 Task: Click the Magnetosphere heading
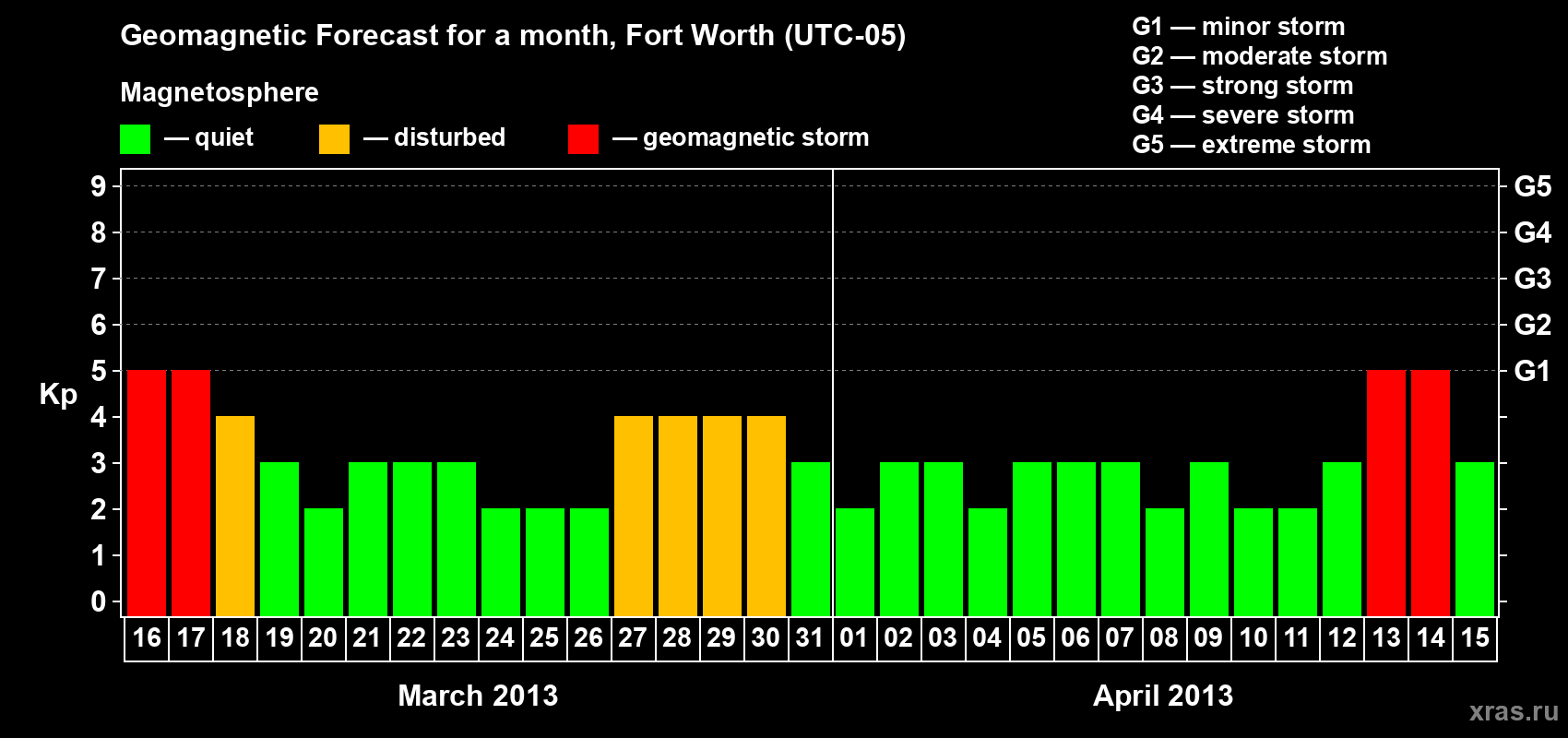click(220, 93)
